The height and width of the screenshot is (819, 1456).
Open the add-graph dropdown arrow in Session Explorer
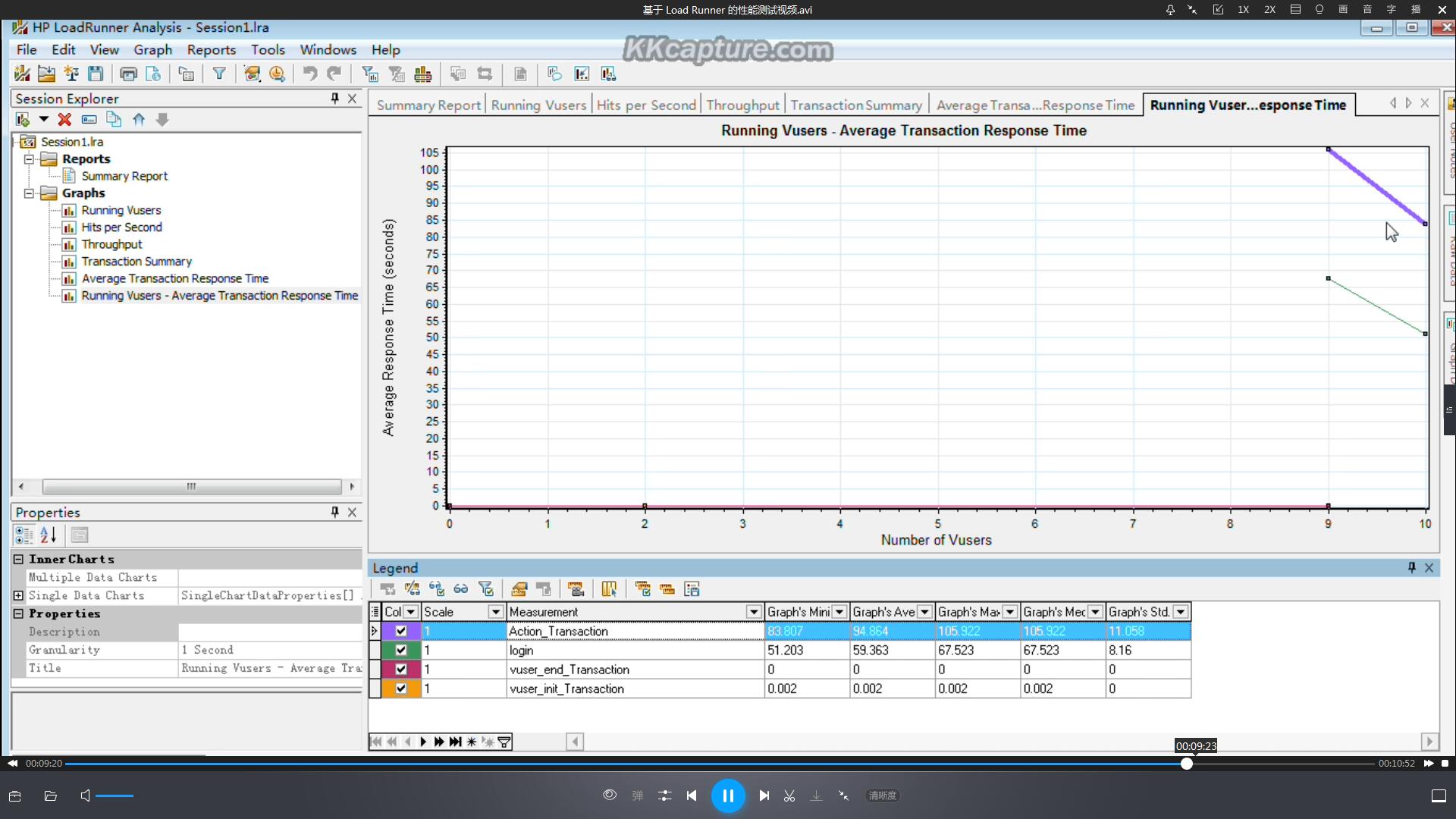point(43,119)
